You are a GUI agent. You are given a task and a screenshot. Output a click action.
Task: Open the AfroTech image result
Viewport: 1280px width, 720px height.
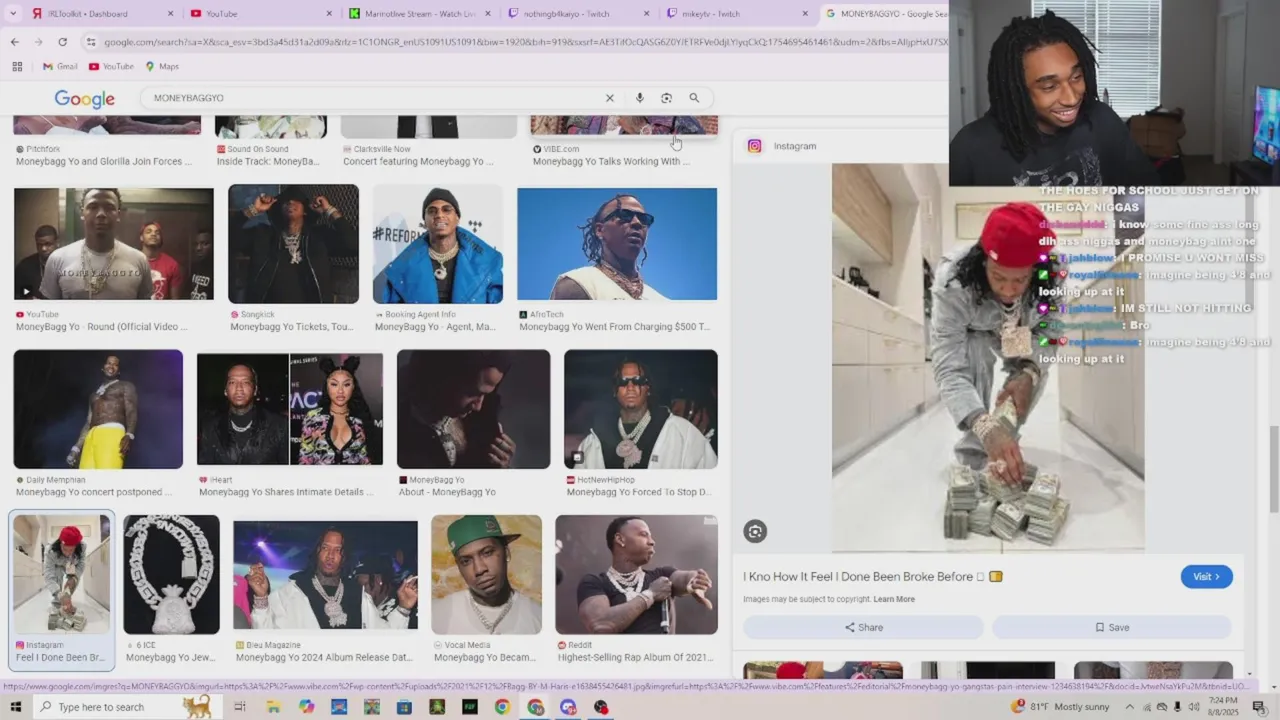pos(617,244)
